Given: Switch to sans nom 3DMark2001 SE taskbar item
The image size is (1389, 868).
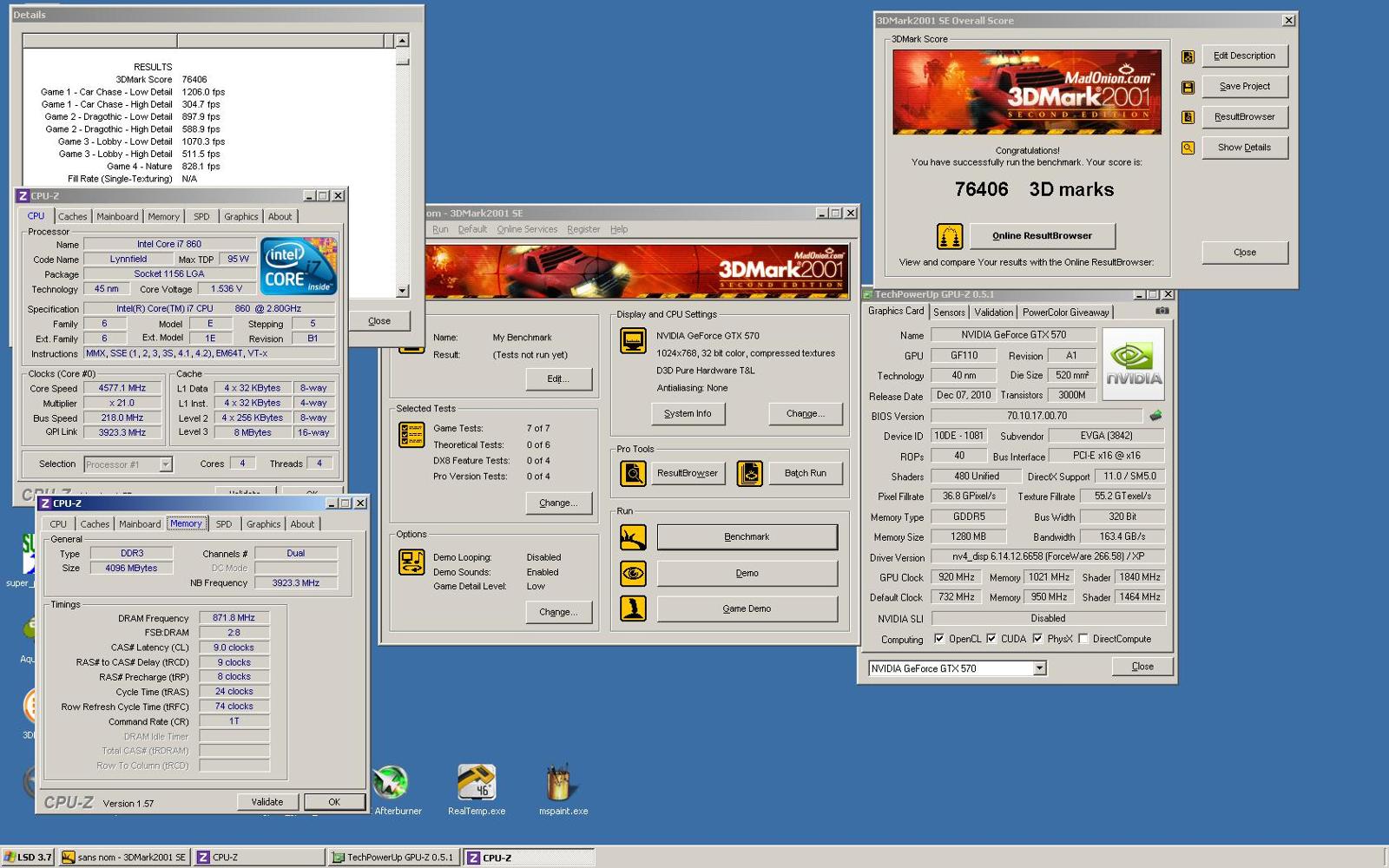Looking at the screenshot, I should point(125,858).
